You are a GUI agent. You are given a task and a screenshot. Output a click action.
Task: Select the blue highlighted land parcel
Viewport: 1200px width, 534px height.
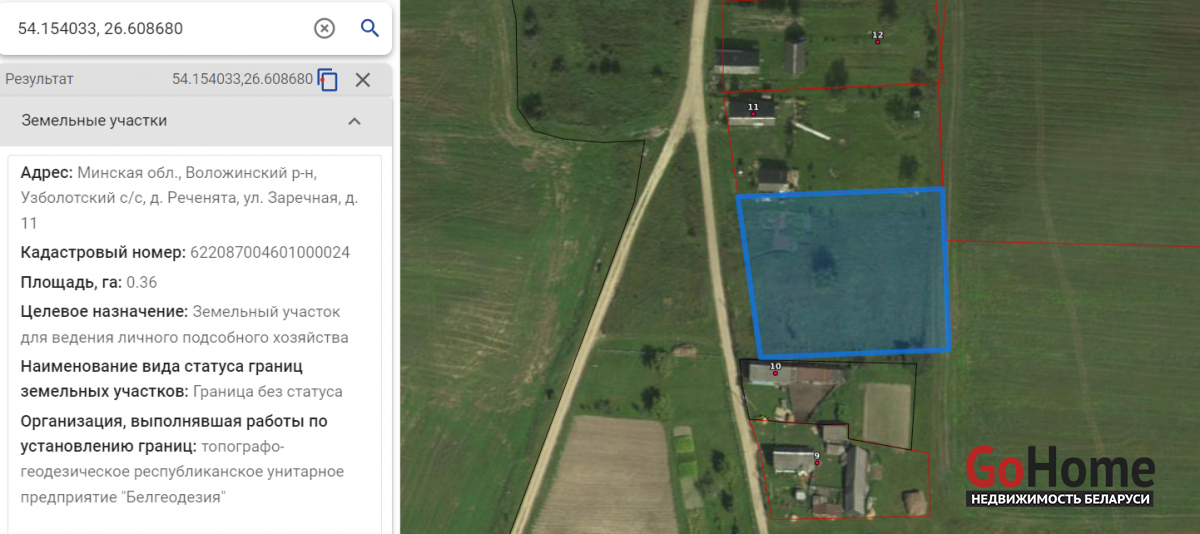[845, 272]
